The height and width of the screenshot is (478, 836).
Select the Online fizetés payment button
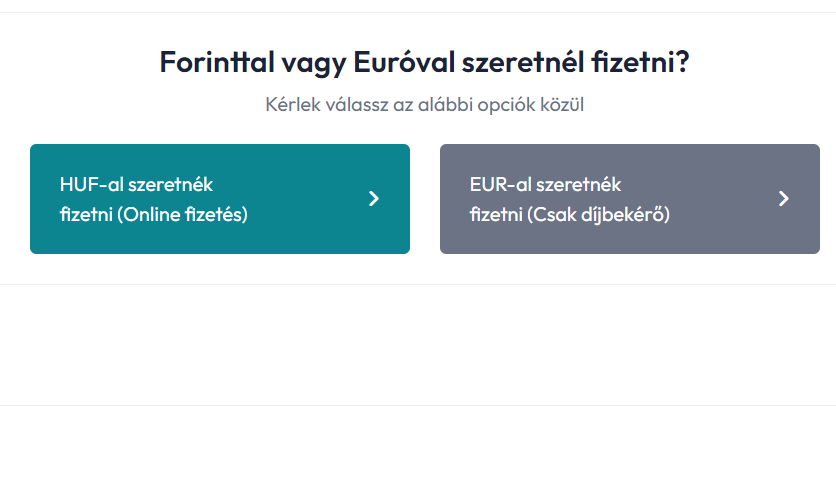coord(220,199)
